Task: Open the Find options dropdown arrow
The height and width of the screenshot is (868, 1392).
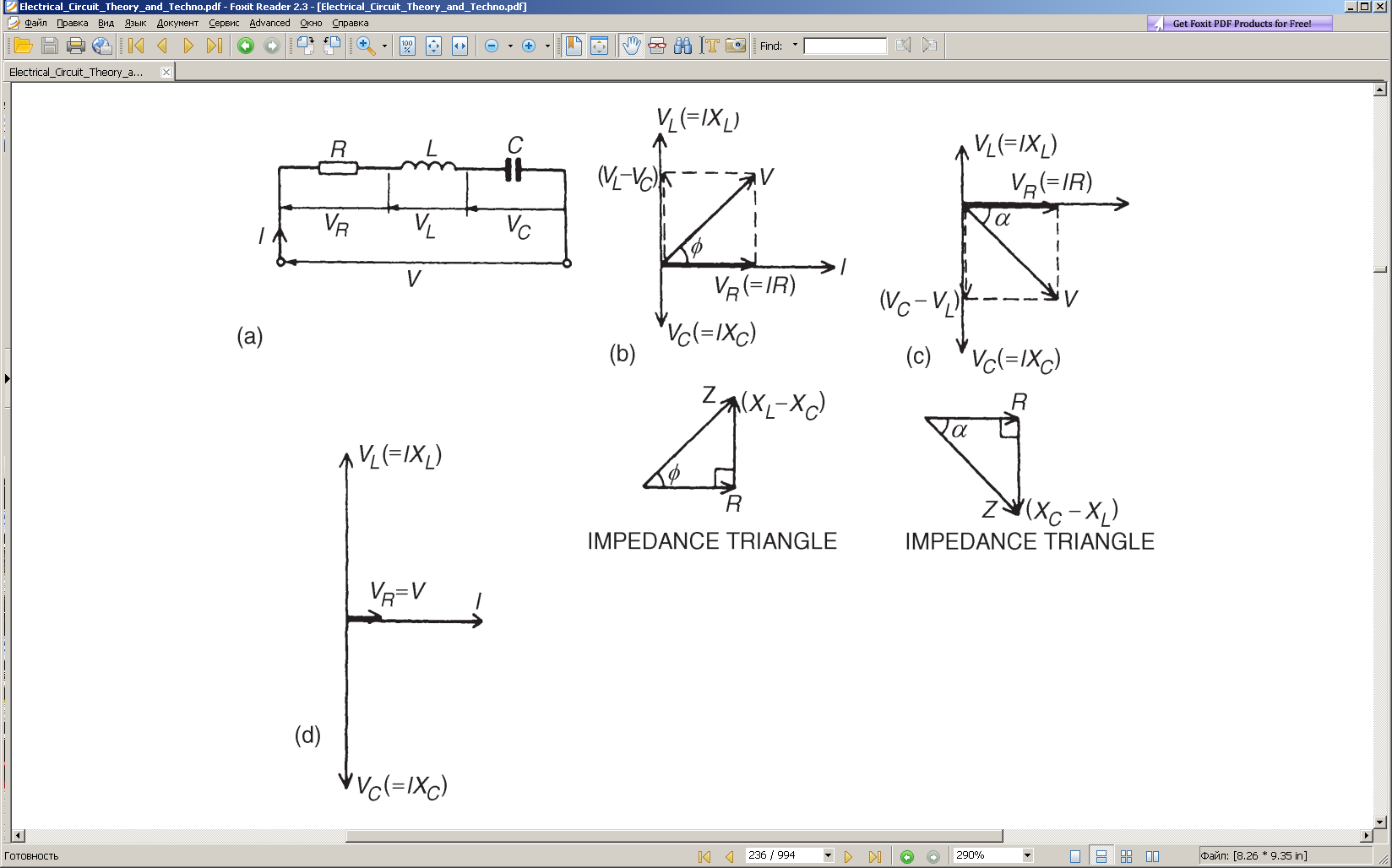Action: coord(795,46)
